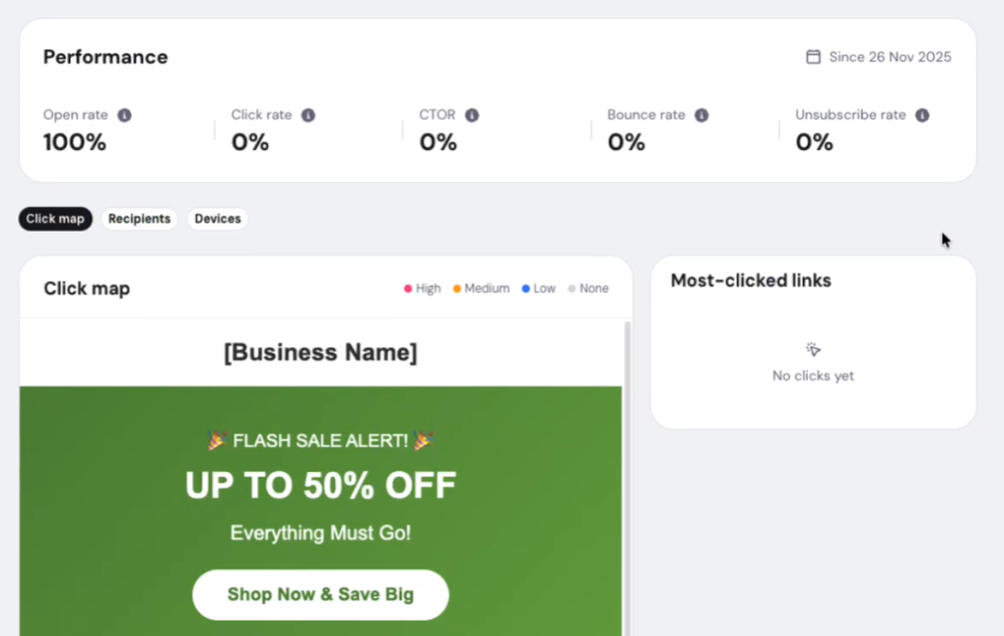The image size is (1004, 636).
Task: Click the Shop Now & Save Big button
Action: point(320,594)
